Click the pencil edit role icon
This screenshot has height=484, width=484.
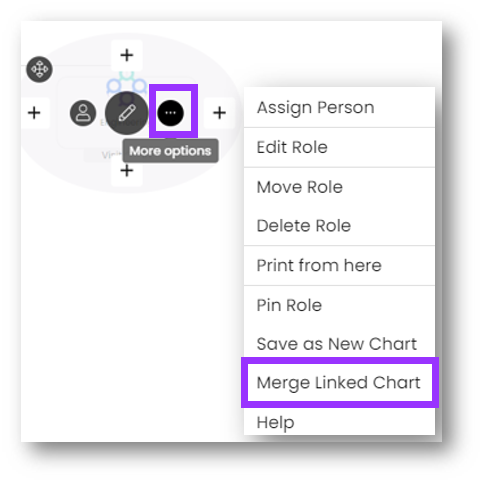point(127,113)
